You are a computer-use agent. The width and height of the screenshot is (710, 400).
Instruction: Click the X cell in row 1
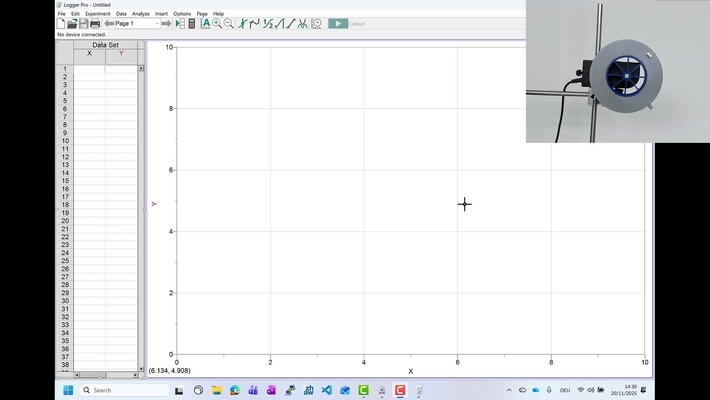coord(89,69)
